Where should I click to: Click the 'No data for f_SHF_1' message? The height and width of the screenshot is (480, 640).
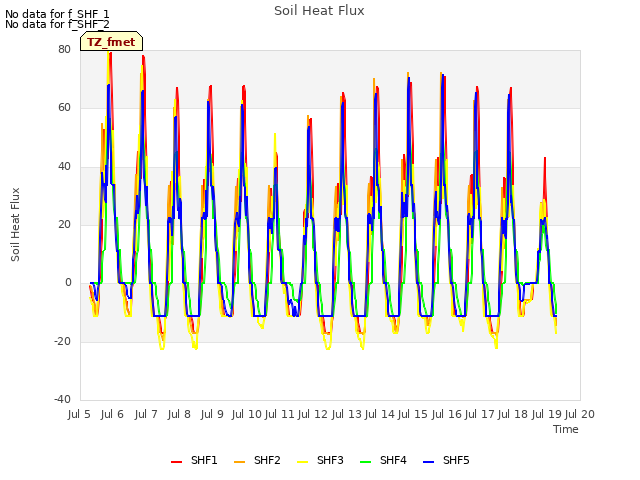pyautogui.click(x=57, y=14)
